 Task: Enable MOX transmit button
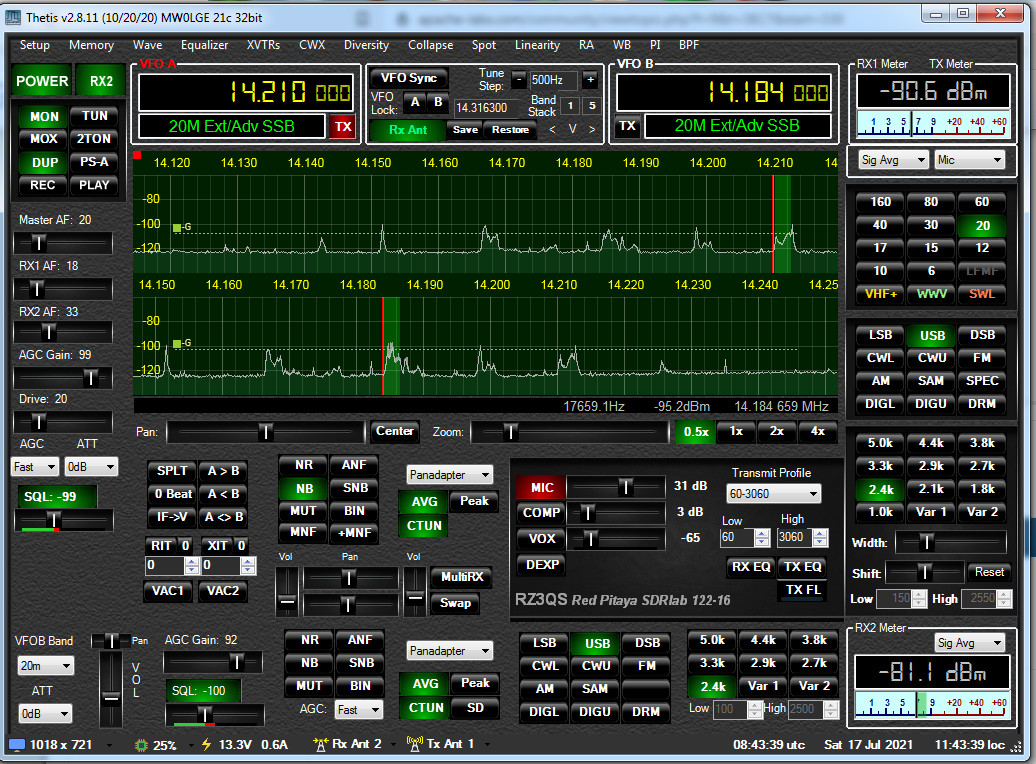[44, 139]
